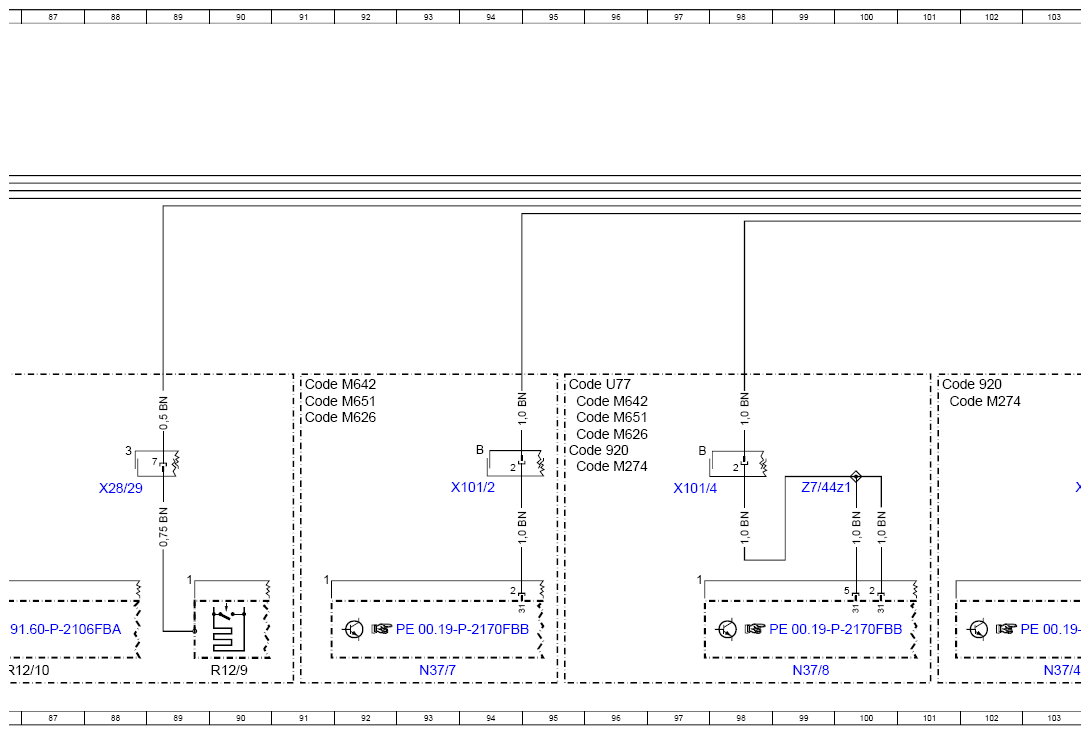Screen dimensions: 1090x735
Task: Select the pointing hand icon in N37/8
Action: 755,629
